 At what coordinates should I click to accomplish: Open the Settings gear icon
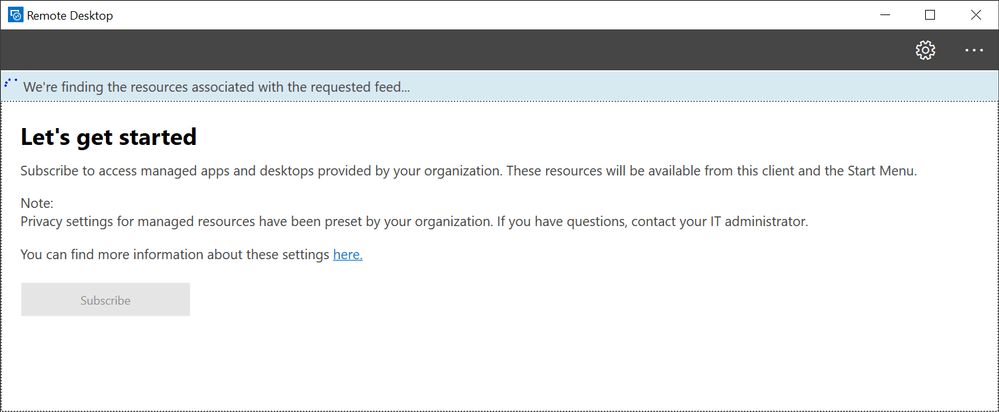(925, 50)
